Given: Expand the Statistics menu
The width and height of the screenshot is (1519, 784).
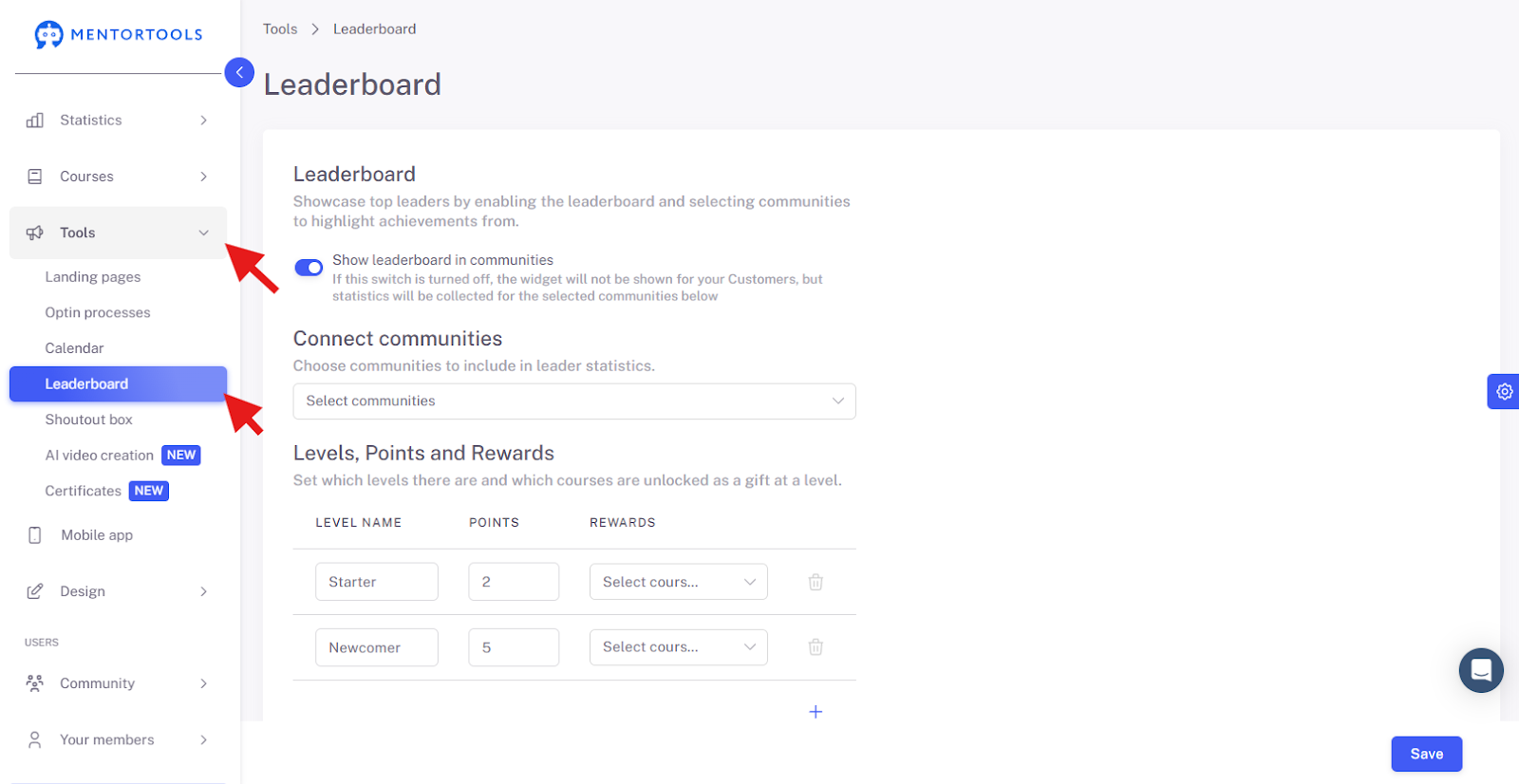Looking at the screenshot, I should (x=119, y=121).
